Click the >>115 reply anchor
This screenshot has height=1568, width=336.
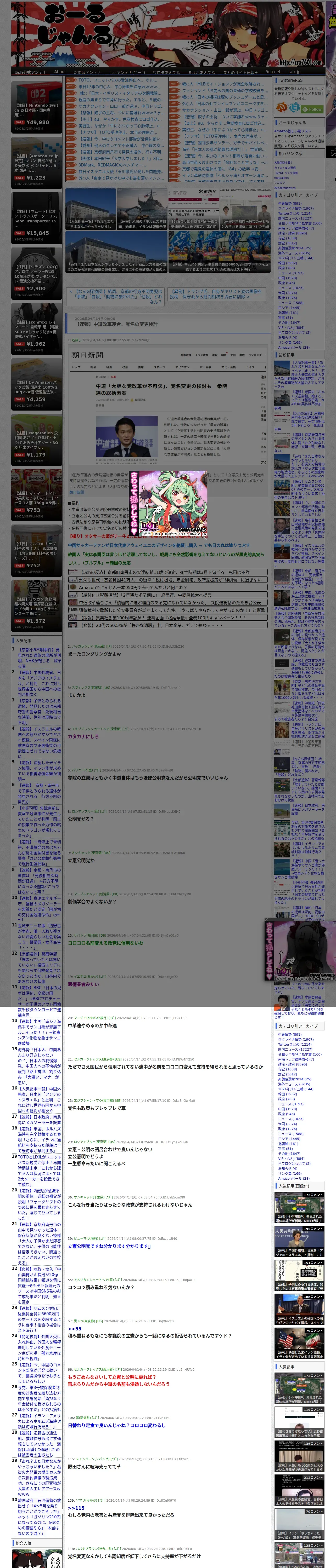click(x=76, y=1508)
